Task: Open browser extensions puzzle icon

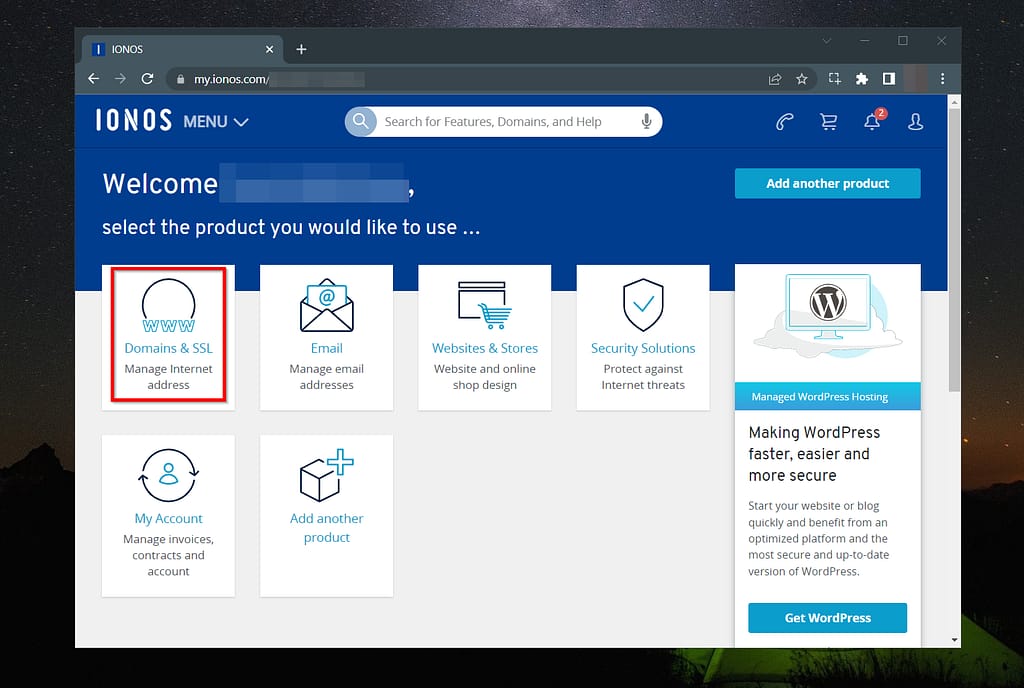Action: (x=862, y=79)
